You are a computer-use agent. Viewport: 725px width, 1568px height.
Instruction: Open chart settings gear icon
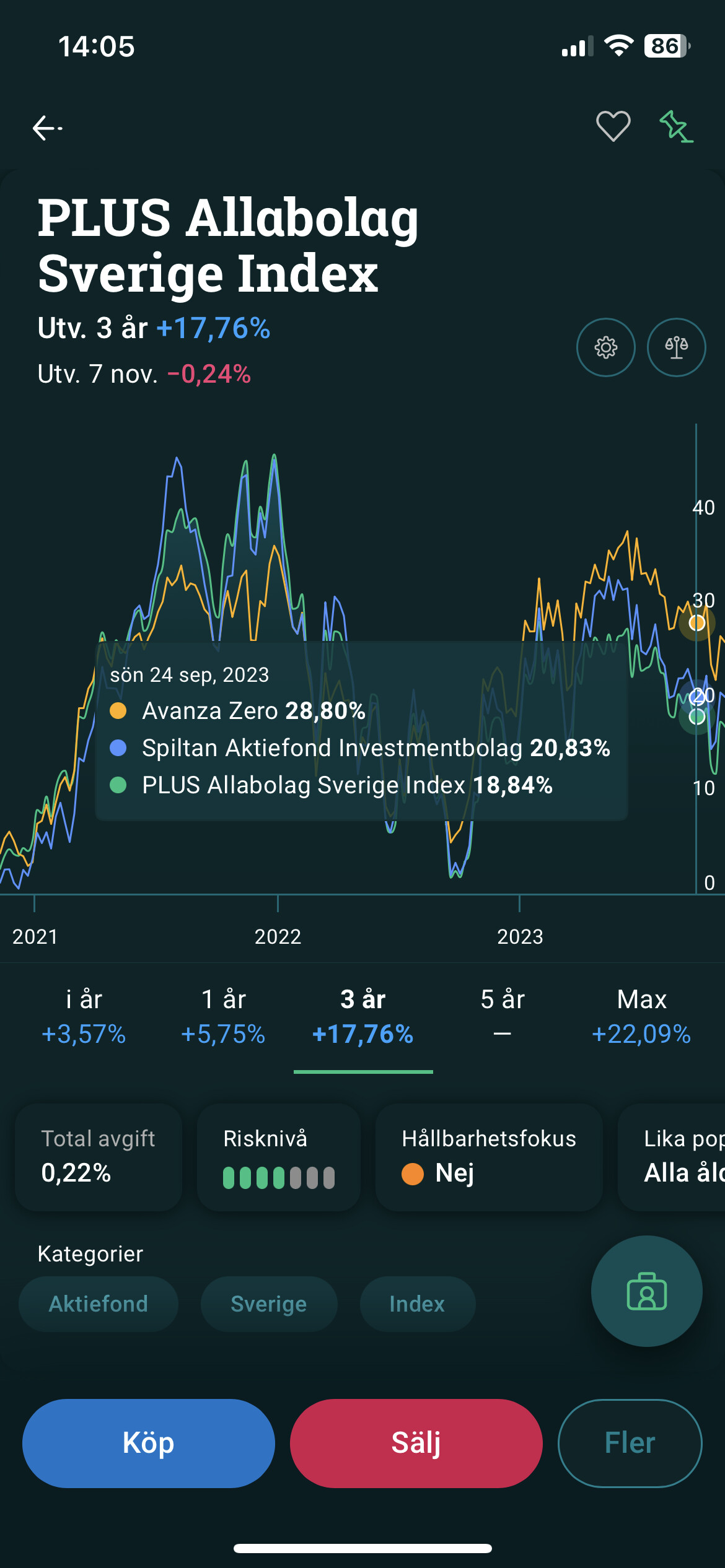pyautogui.click(x=605, y=347)
